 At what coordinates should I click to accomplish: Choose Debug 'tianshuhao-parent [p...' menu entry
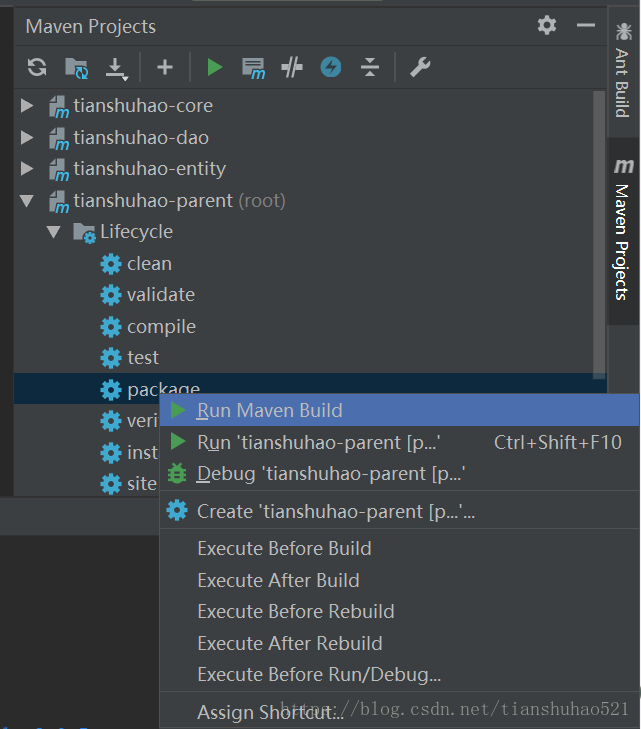click(399, 474)
